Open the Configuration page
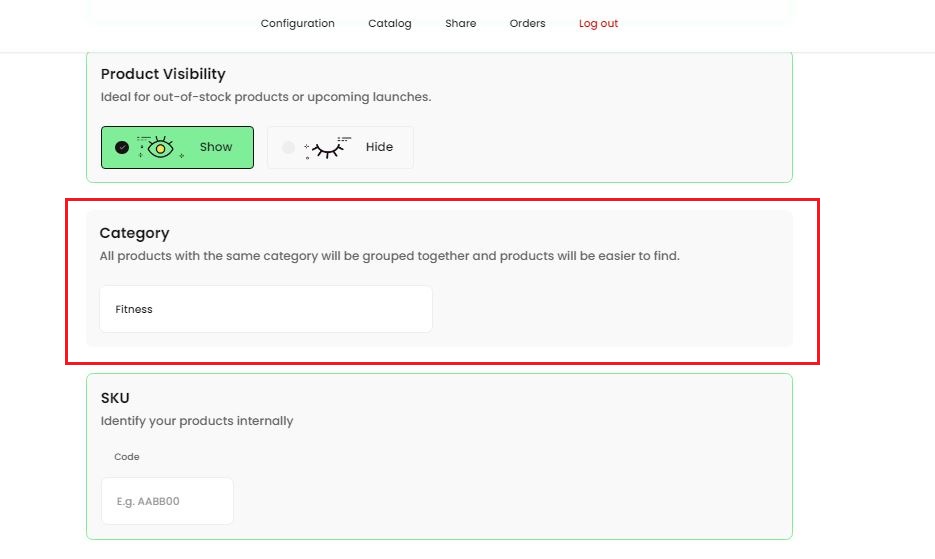Viewport: 935px width, 559px height. (297, 23)
